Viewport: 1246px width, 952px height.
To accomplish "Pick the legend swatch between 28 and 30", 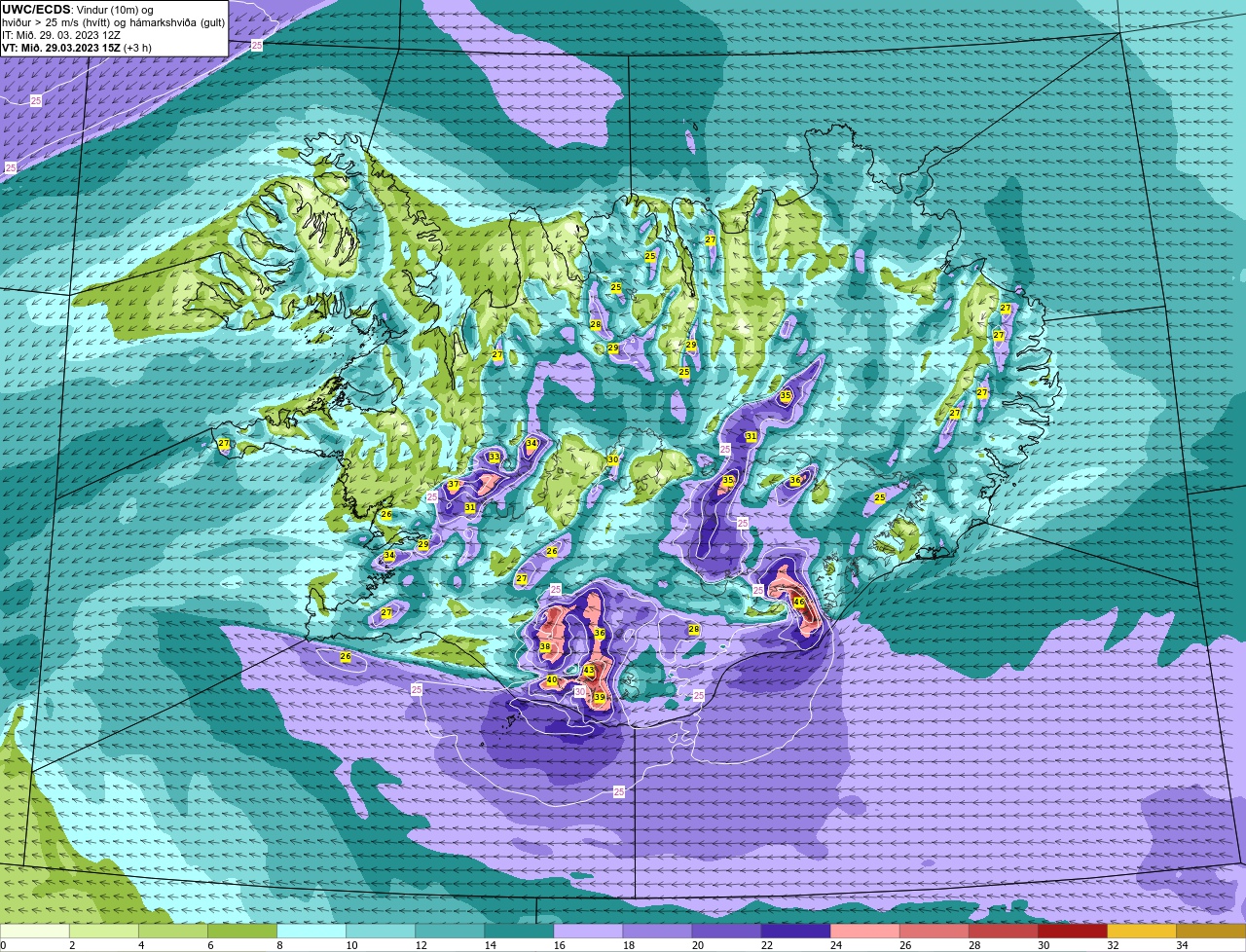I will [1003, 932].
